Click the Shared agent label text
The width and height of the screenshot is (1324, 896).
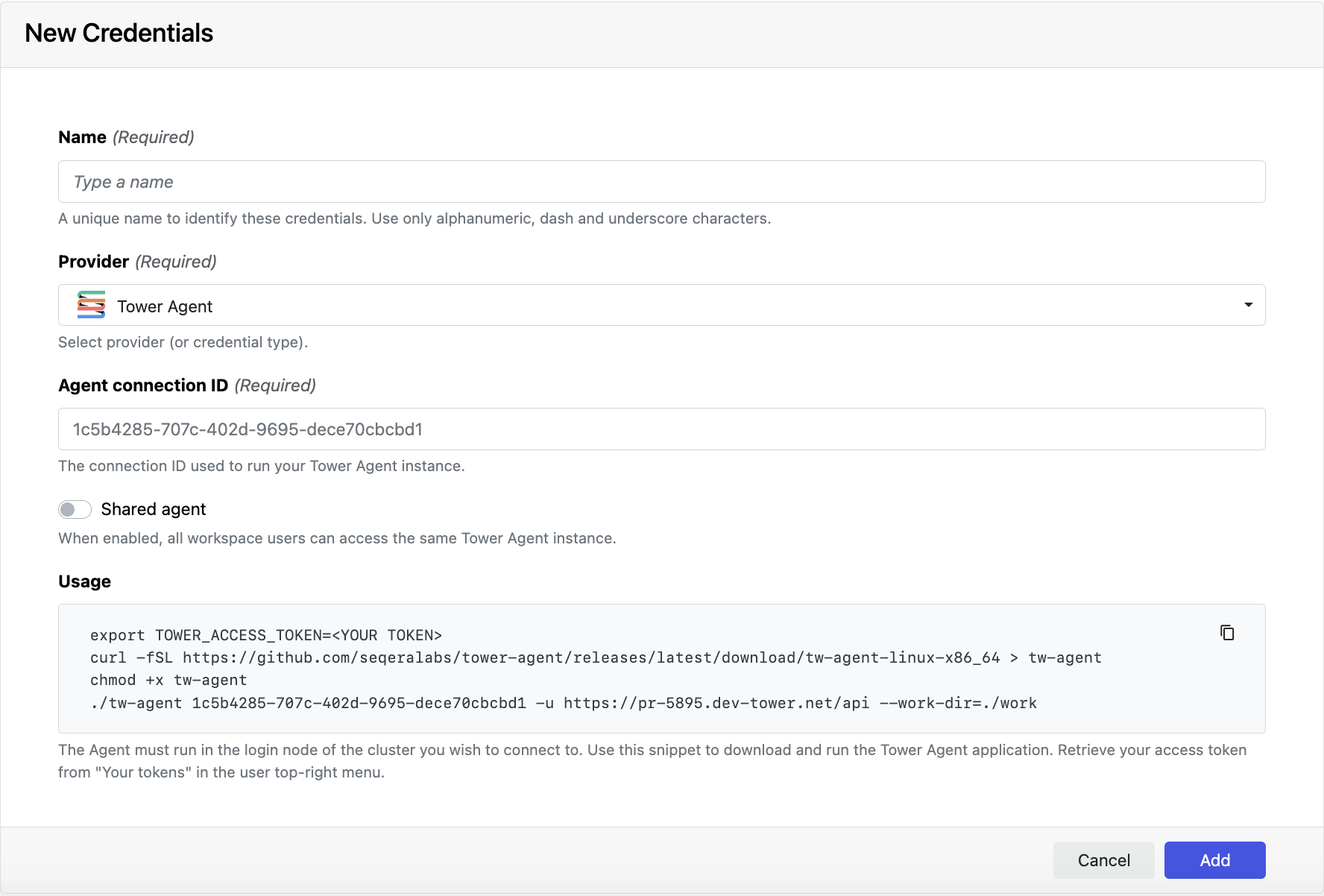154,509
